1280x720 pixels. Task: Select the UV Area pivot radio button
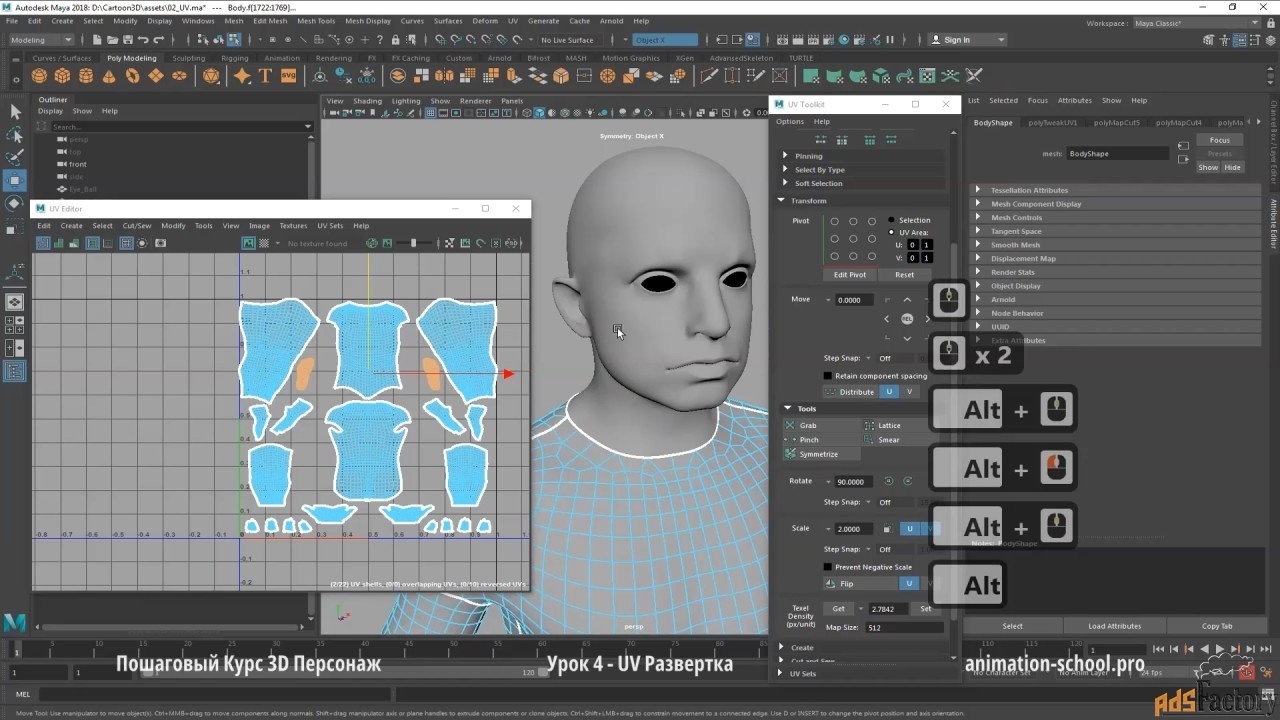point(892,232)
